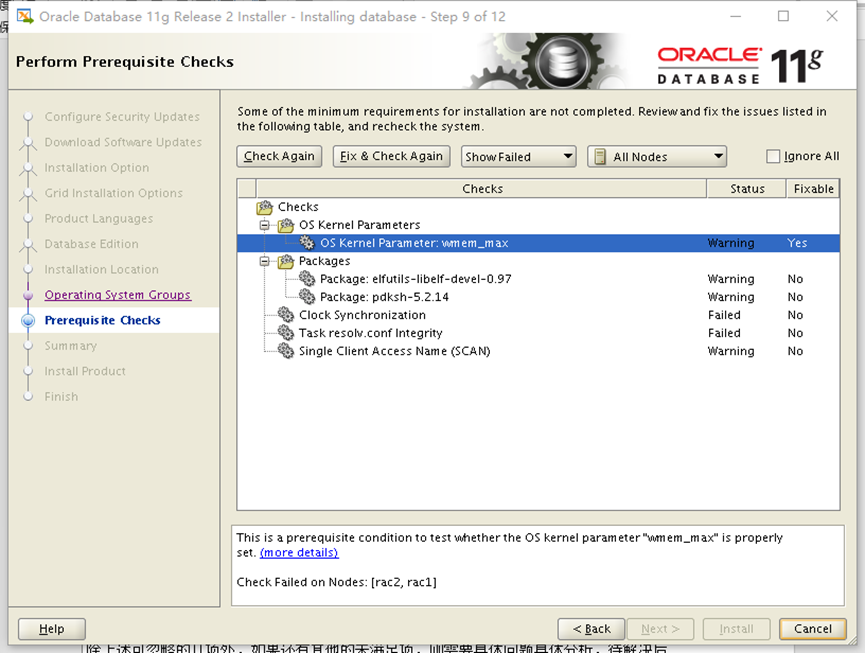Click the Packages folder icon
Image resolution: width=865 pixels, height=653 pixels.
(x=286, y=261)
